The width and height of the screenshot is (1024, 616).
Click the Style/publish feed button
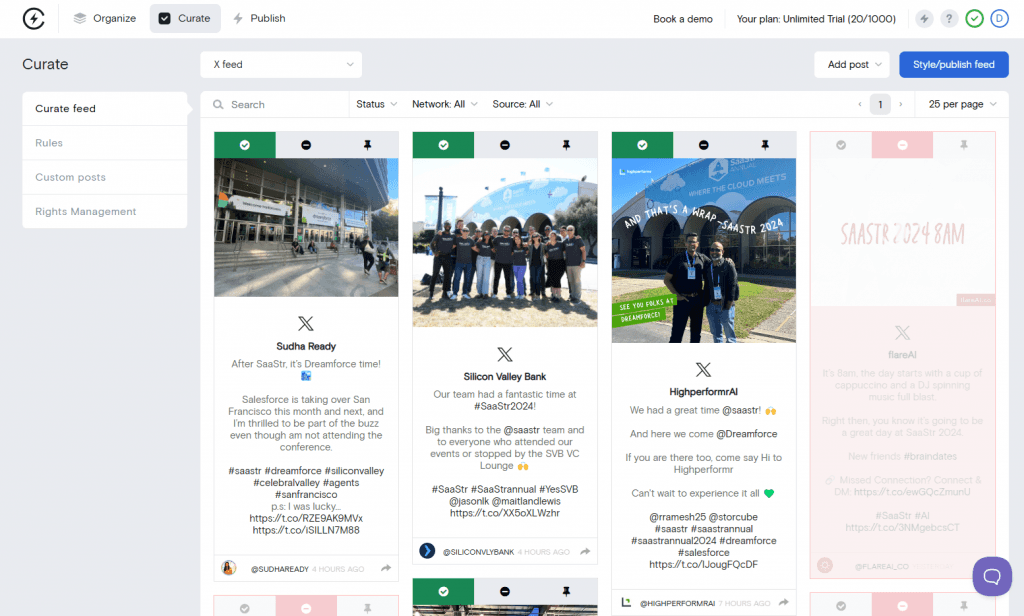tap(953, 65)
